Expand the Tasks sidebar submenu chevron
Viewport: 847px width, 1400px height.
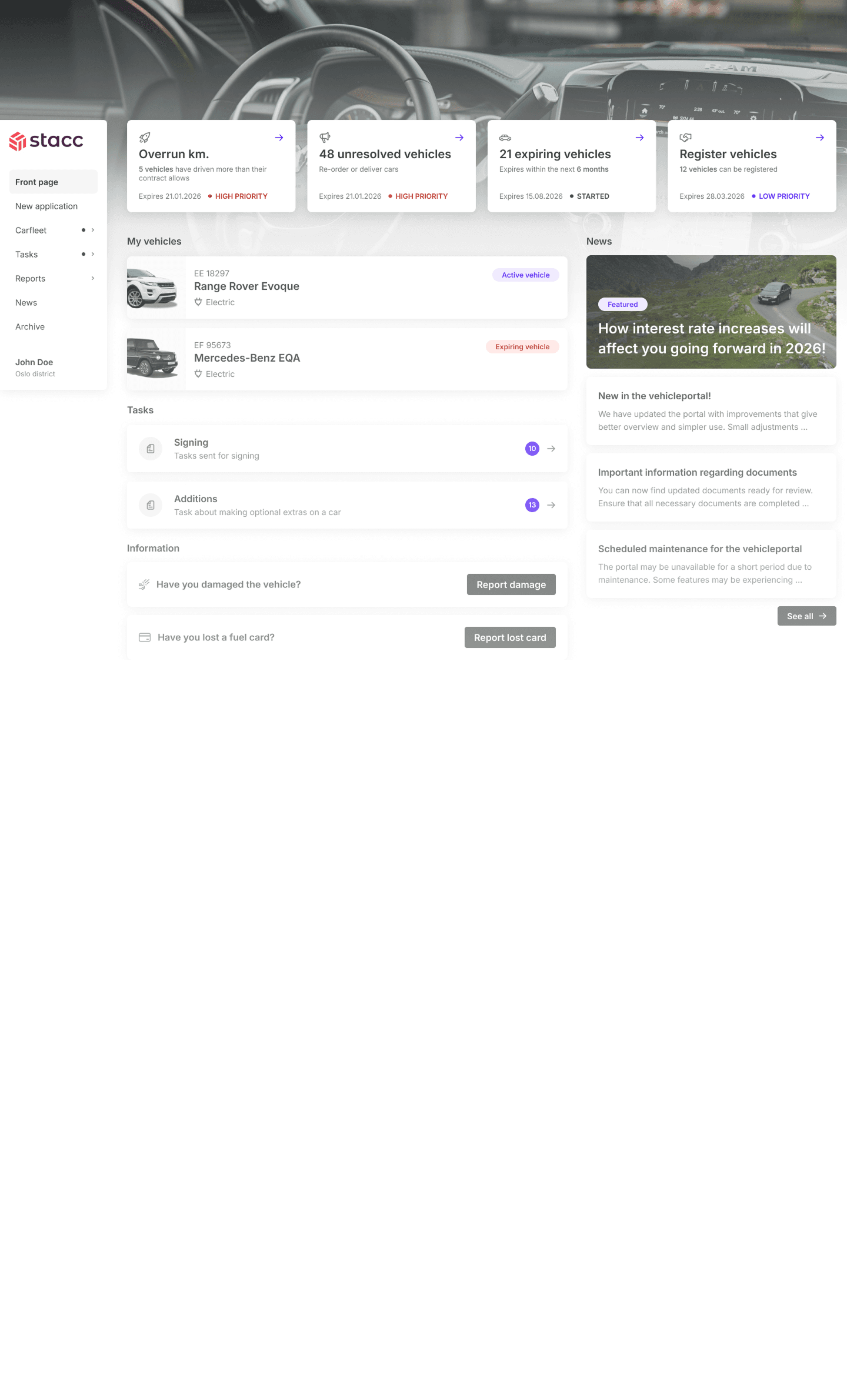click(x=93, y=254)
